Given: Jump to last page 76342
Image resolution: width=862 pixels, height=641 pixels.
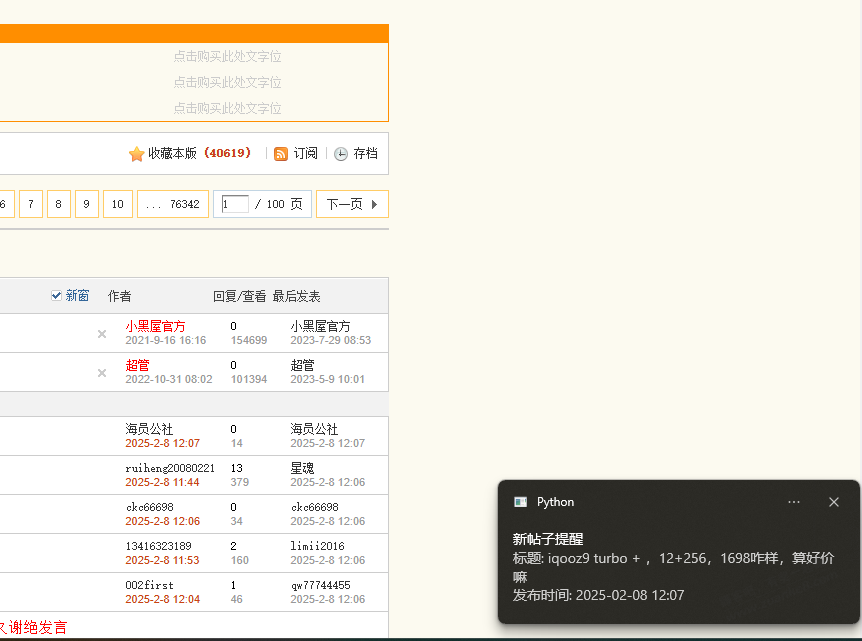Looking at the screenshot, I should [173, 204].
